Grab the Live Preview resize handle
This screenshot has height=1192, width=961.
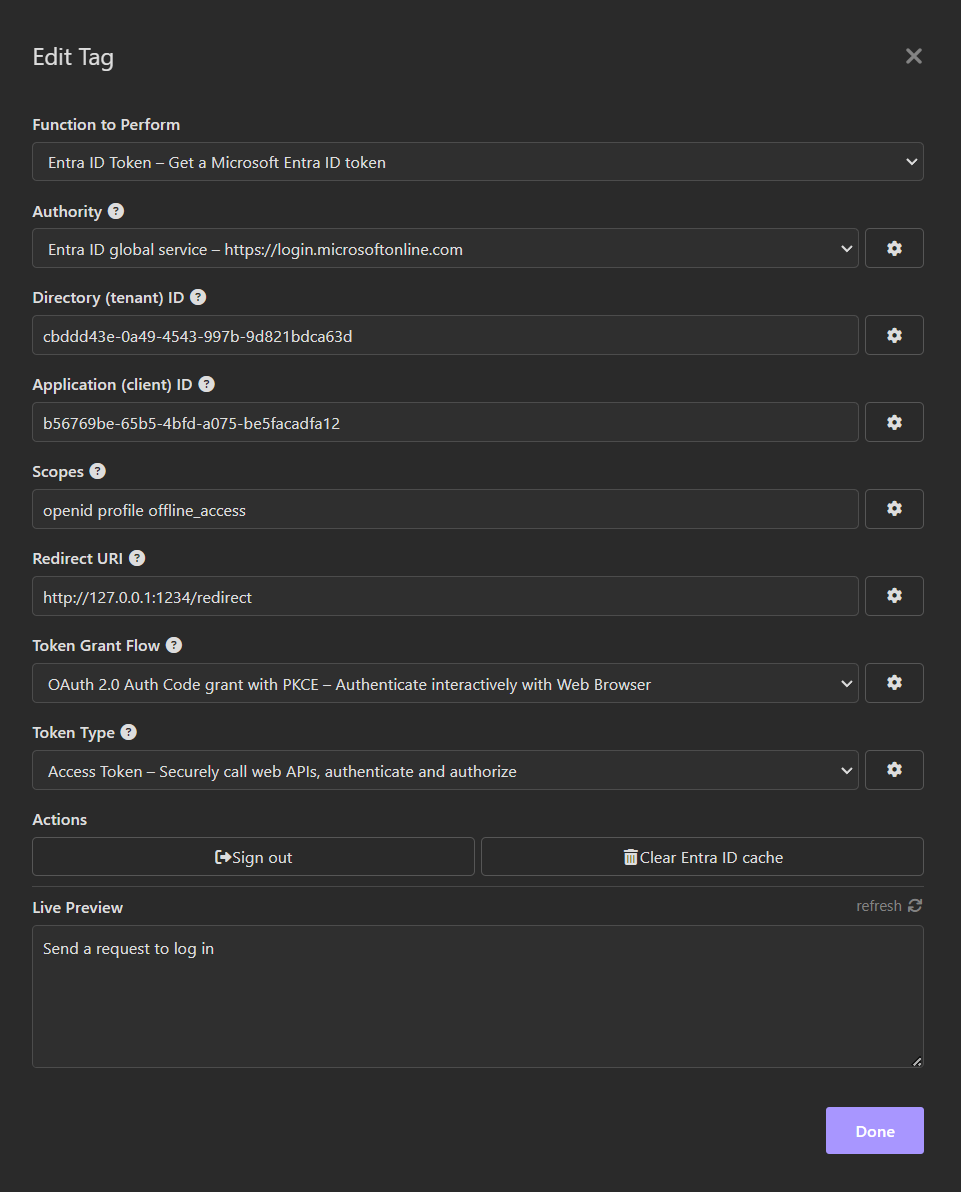coord(917,1061)
